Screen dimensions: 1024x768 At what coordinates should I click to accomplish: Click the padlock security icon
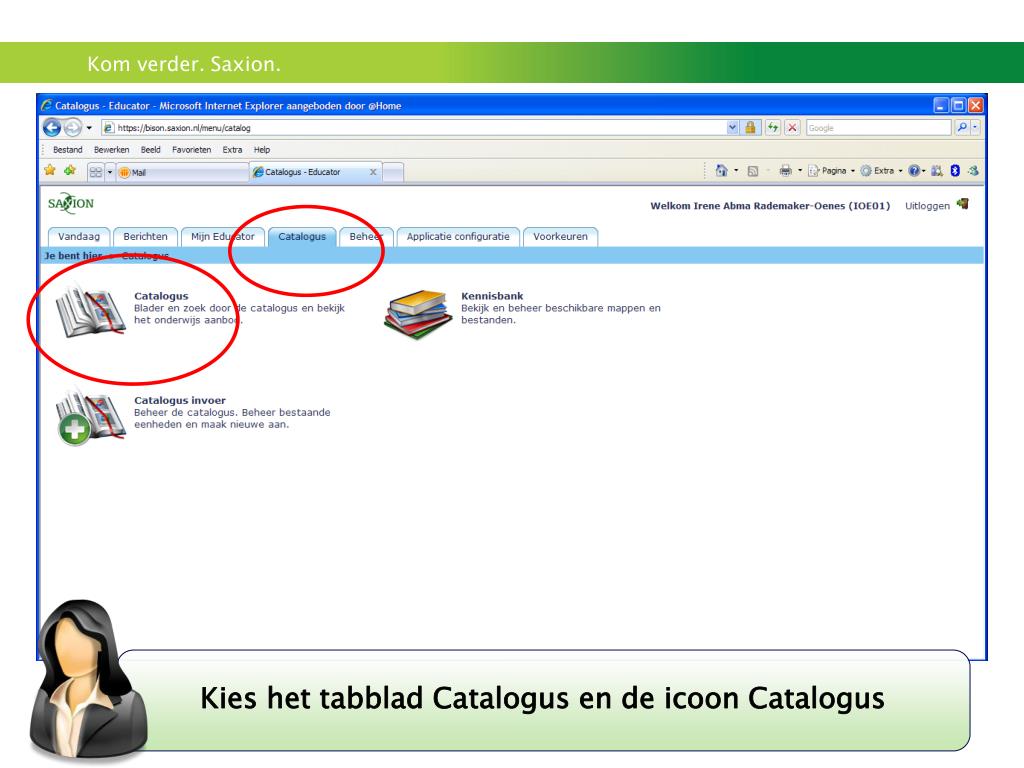coord(750,128)
